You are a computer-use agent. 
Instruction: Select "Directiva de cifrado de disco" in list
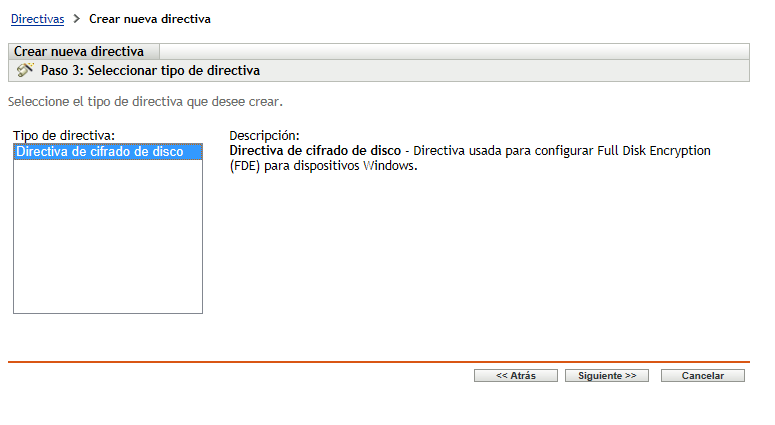click(x=100, y=152)
